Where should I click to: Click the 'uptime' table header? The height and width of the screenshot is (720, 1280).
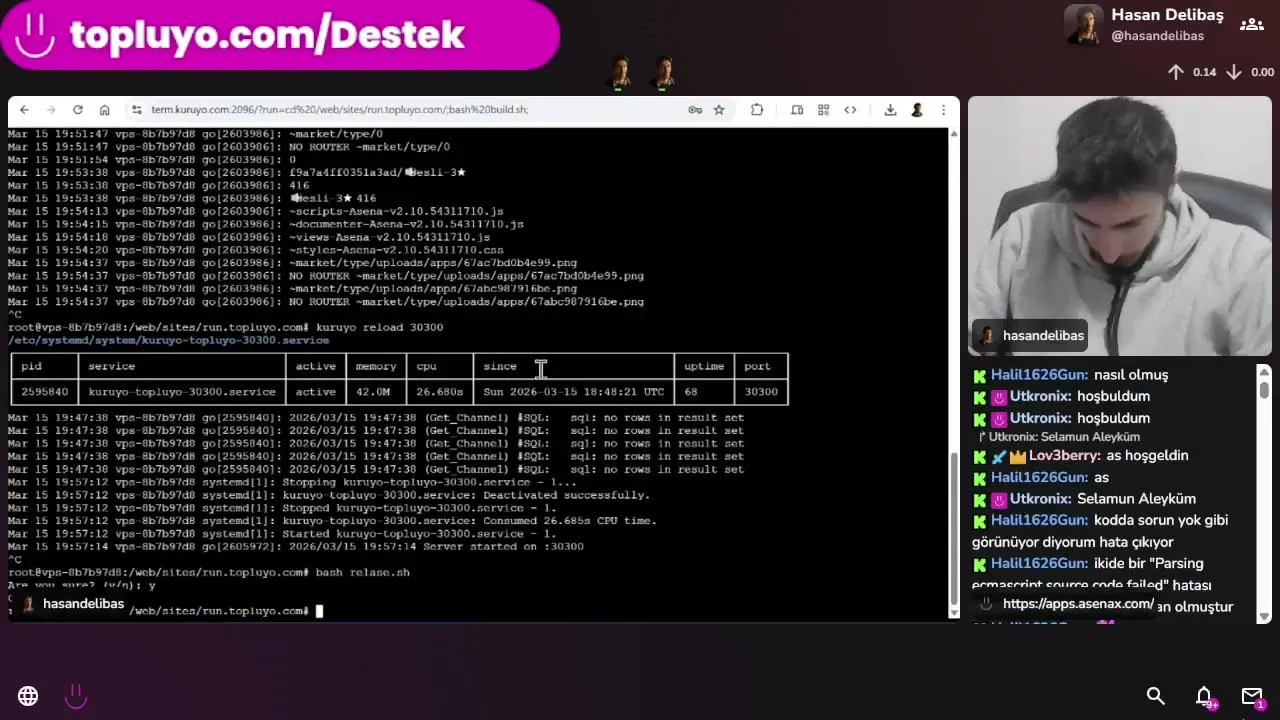704,366
